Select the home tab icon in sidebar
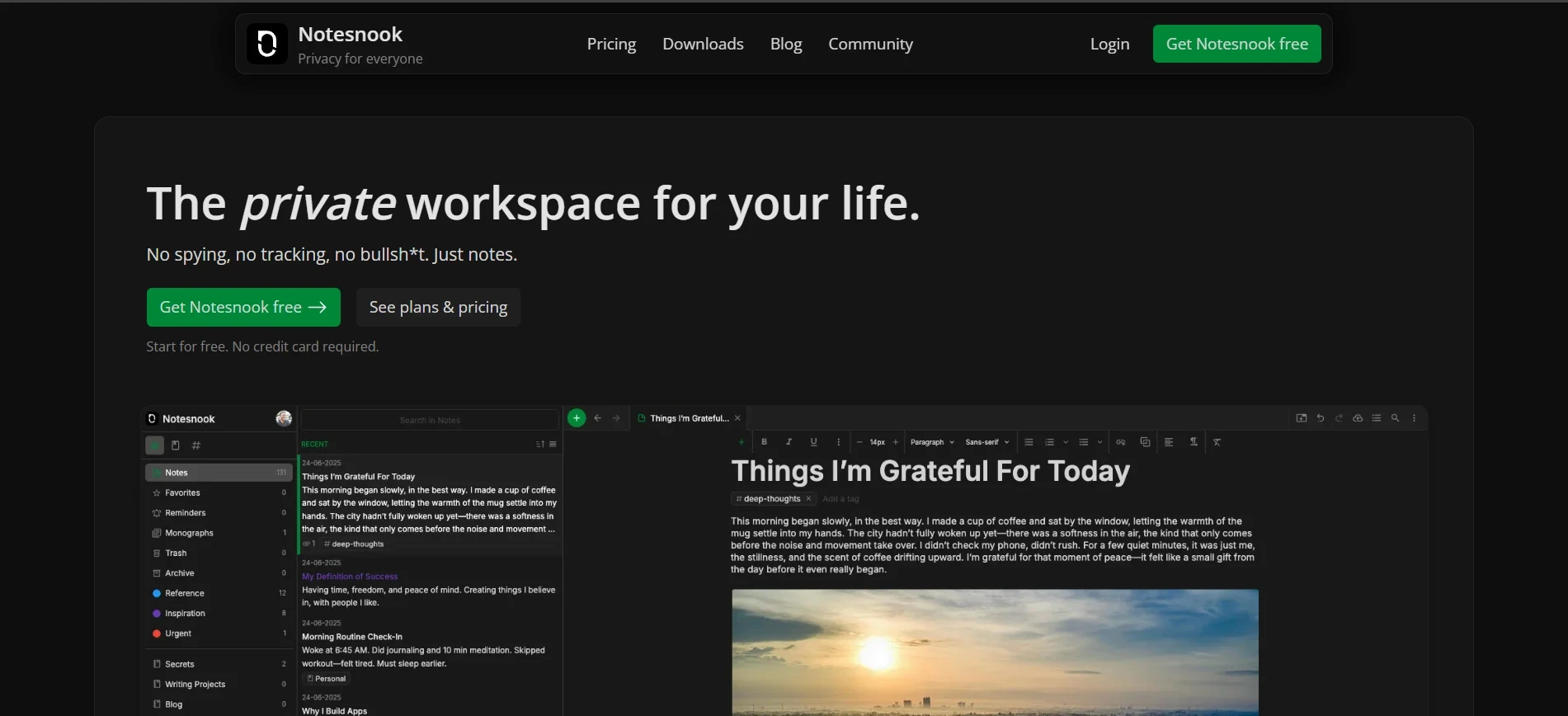This screenshot has width=1568, height=716. click(154, 445)
